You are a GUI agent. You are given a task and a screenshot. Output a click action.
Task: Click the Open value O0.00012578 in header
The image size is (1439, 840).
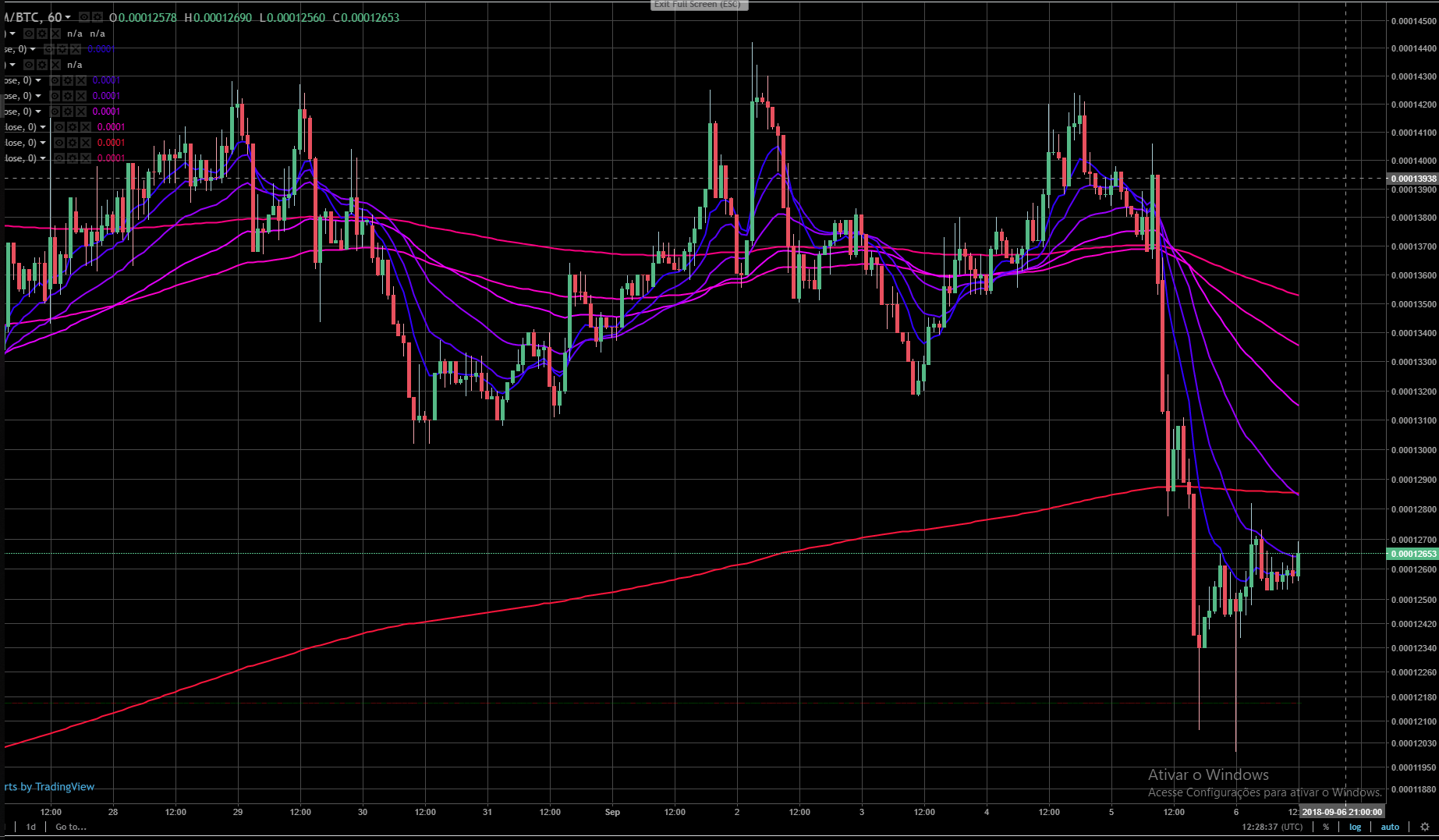[x=143, y=17]
